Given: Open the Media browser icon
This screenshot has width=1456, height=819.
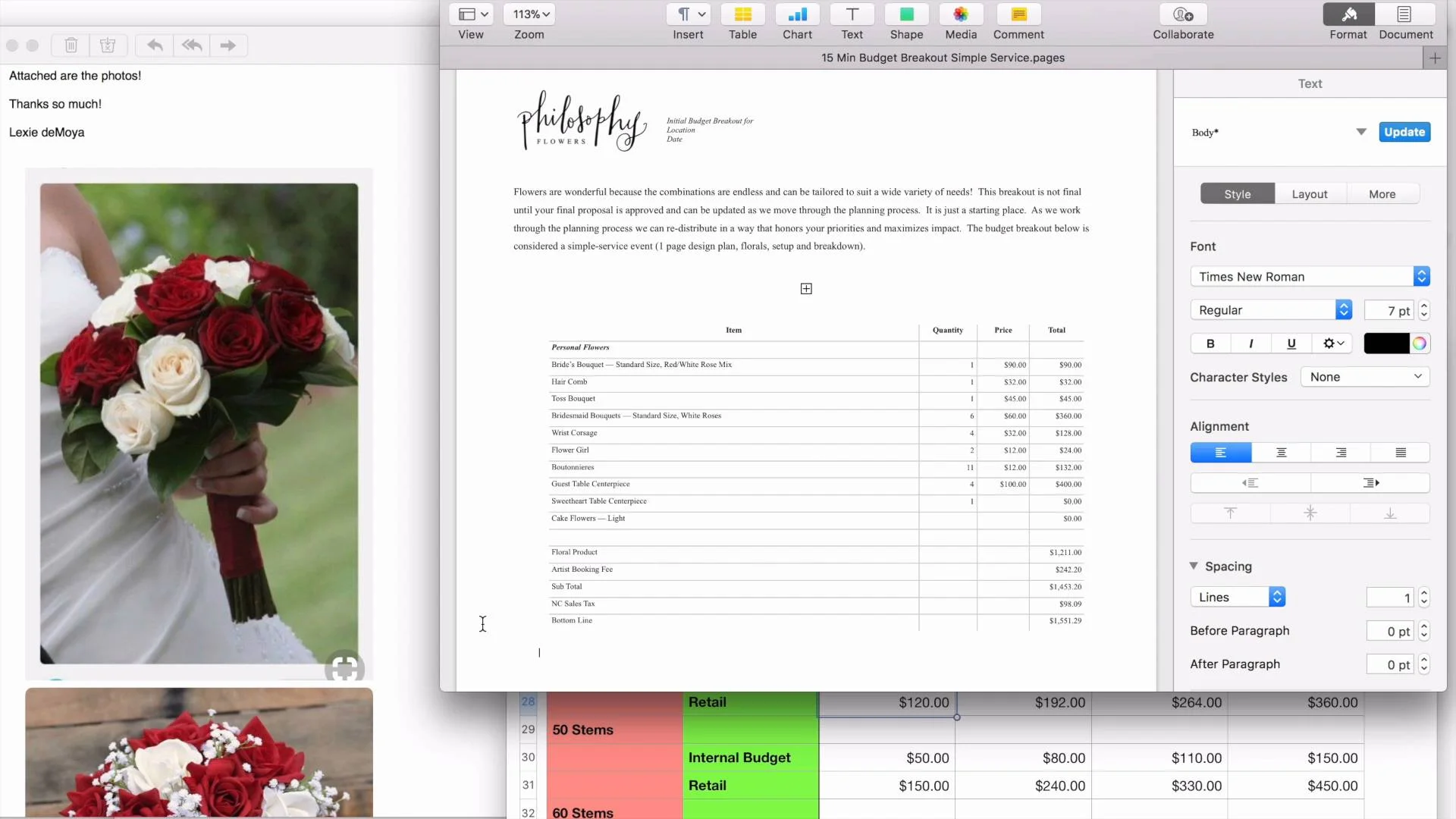Looking at the screenshot, I should pyautogui.click(x=961, y=15).
